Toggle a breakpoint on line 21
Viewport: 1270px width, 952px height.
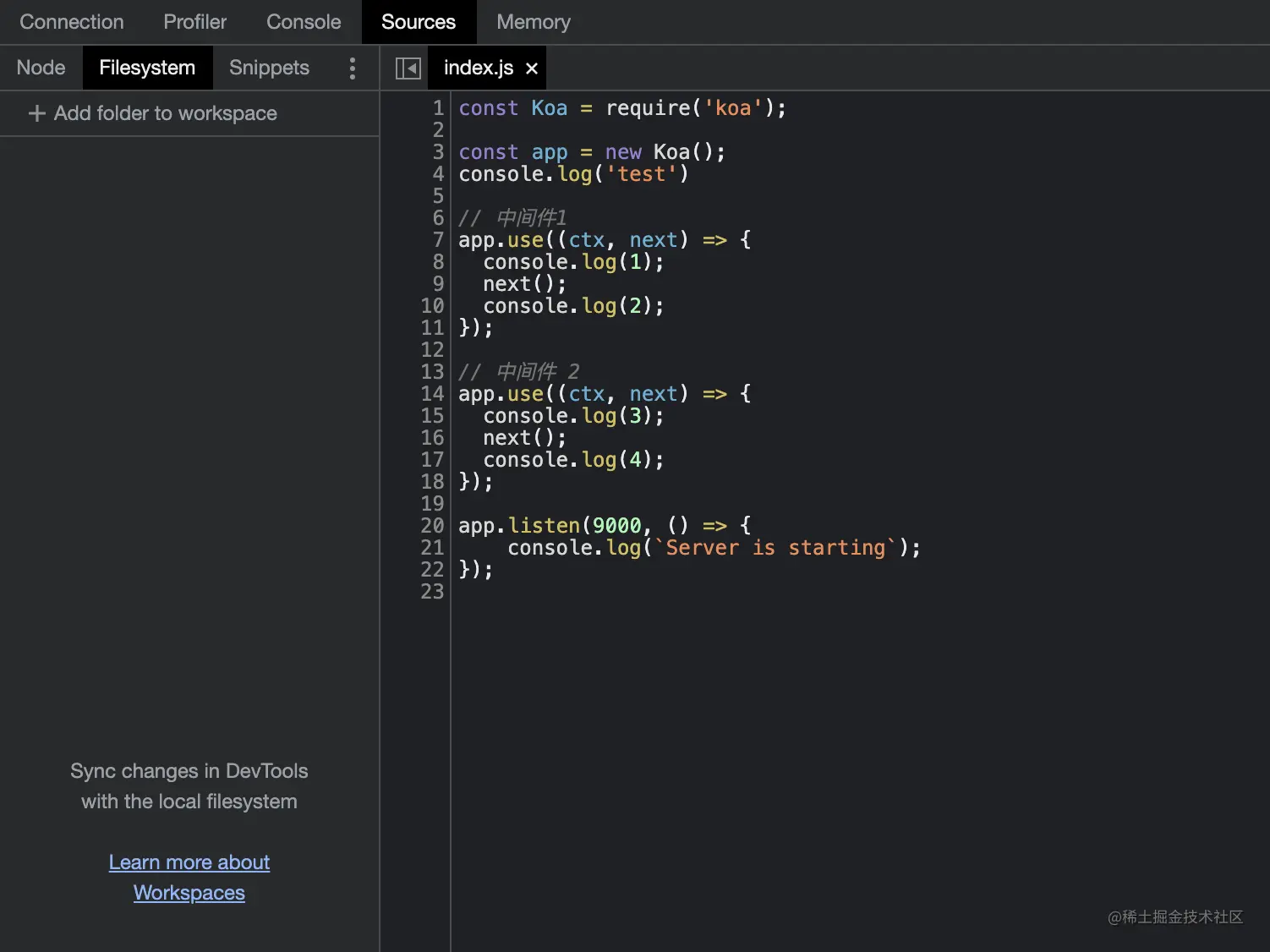coord(432,547)
